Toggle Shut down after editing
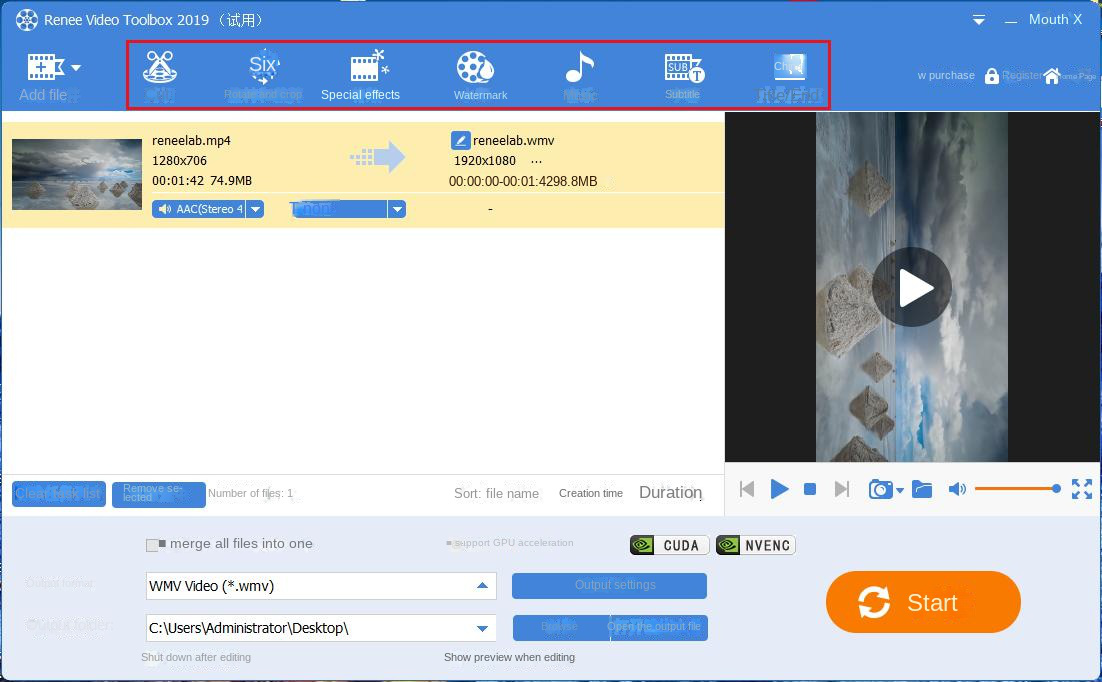The image size is (1102, 682). click(197, 657)
